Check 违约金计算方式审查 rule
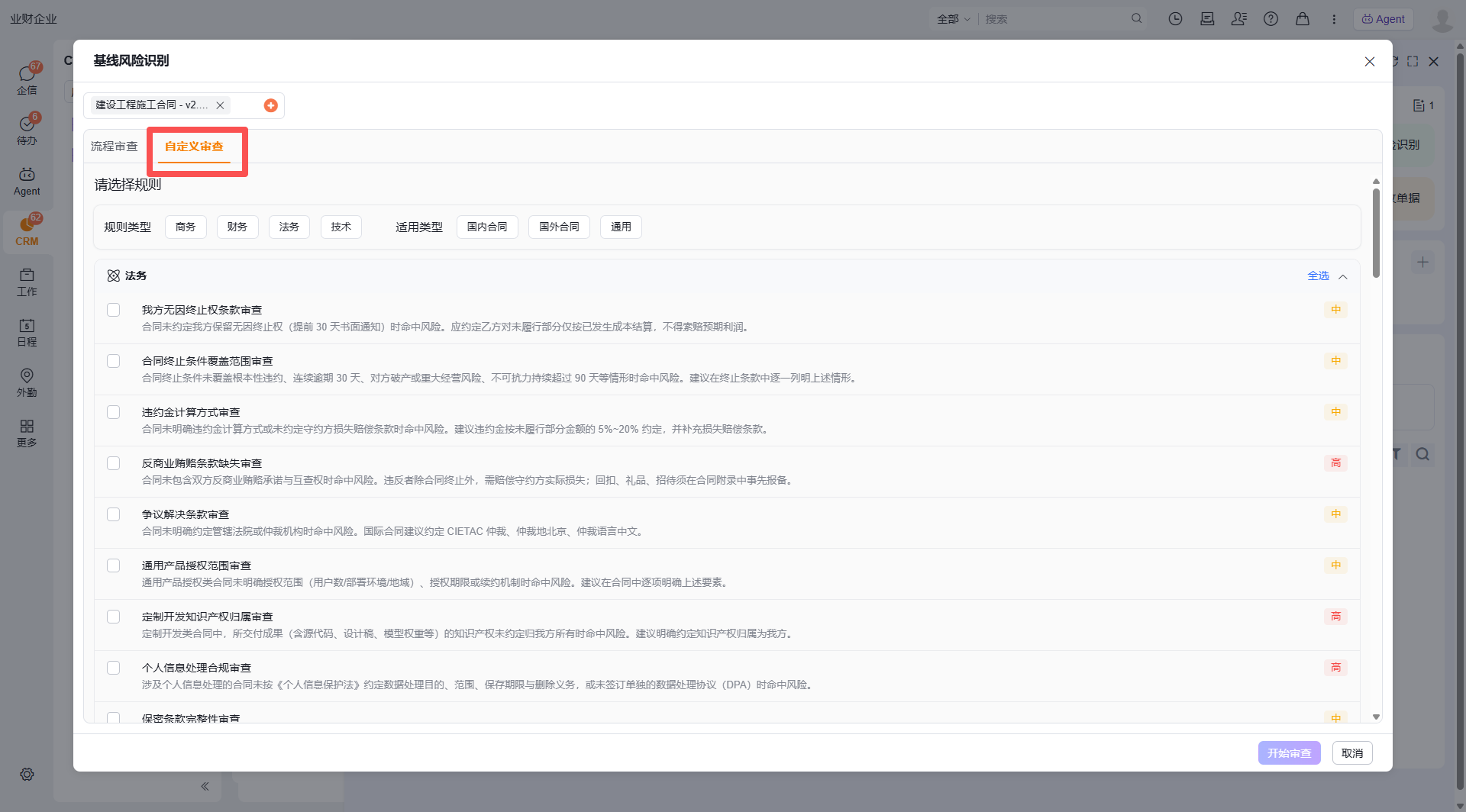The width and height of the screenshot is (1466, 812). (114, 412)
